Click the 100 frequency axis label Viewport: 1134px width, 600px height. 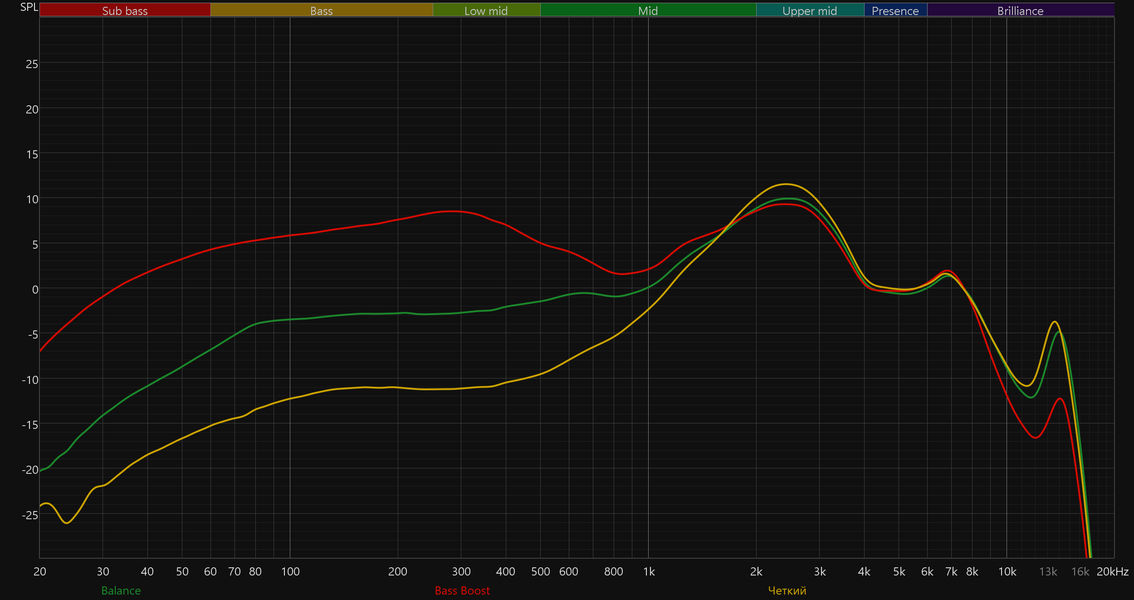(290, 572)
